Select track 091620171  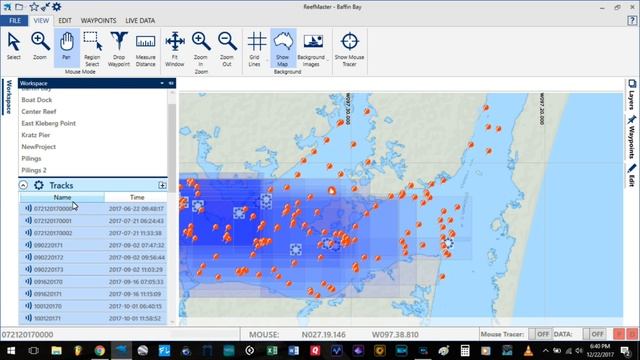click(93, 294)
